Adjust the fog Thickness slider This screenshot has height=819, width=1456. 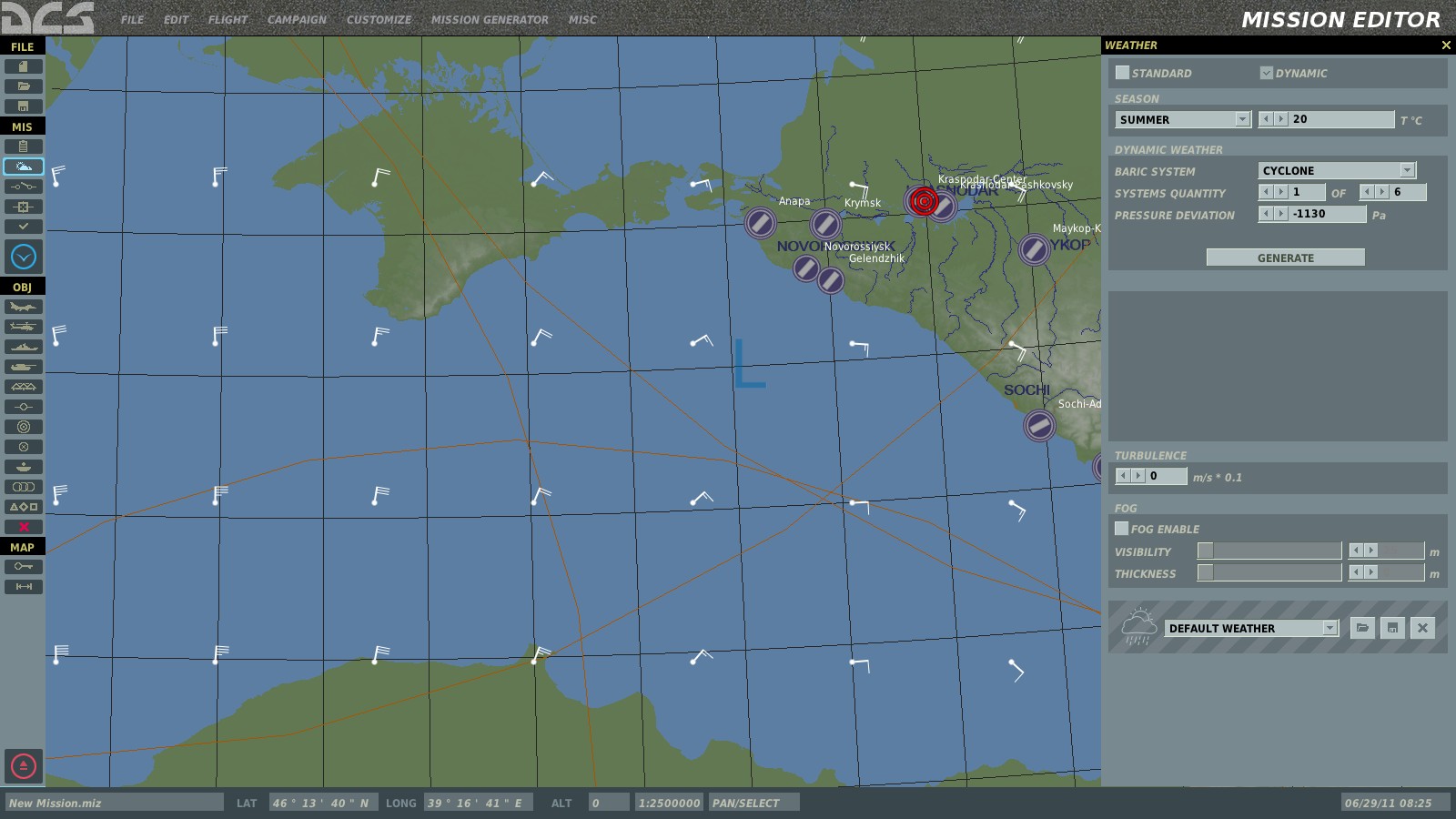1269,572
